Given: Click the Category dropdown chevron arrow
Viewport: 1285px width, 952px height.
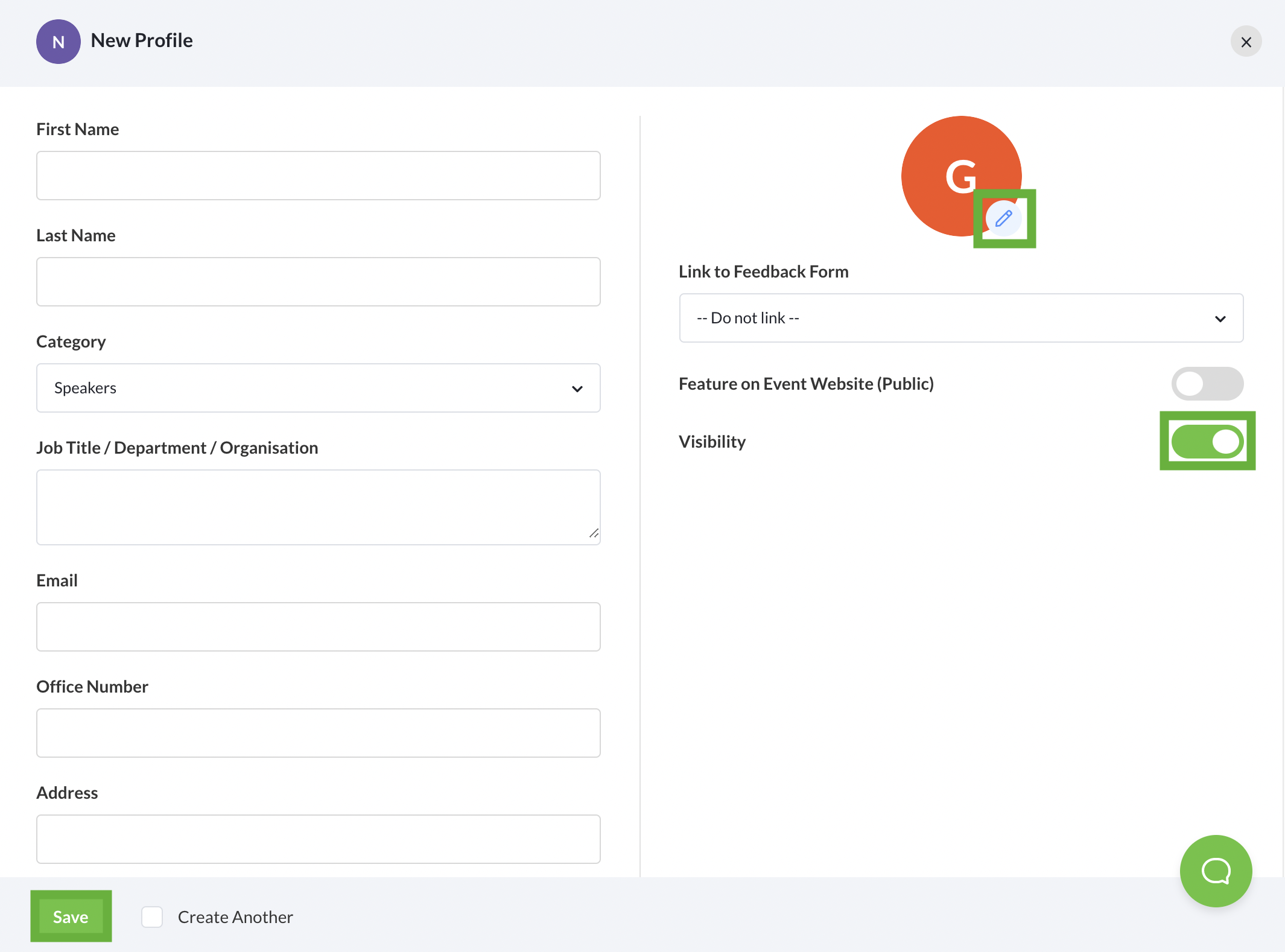Looking at the screenshot, I should [577, 389].
